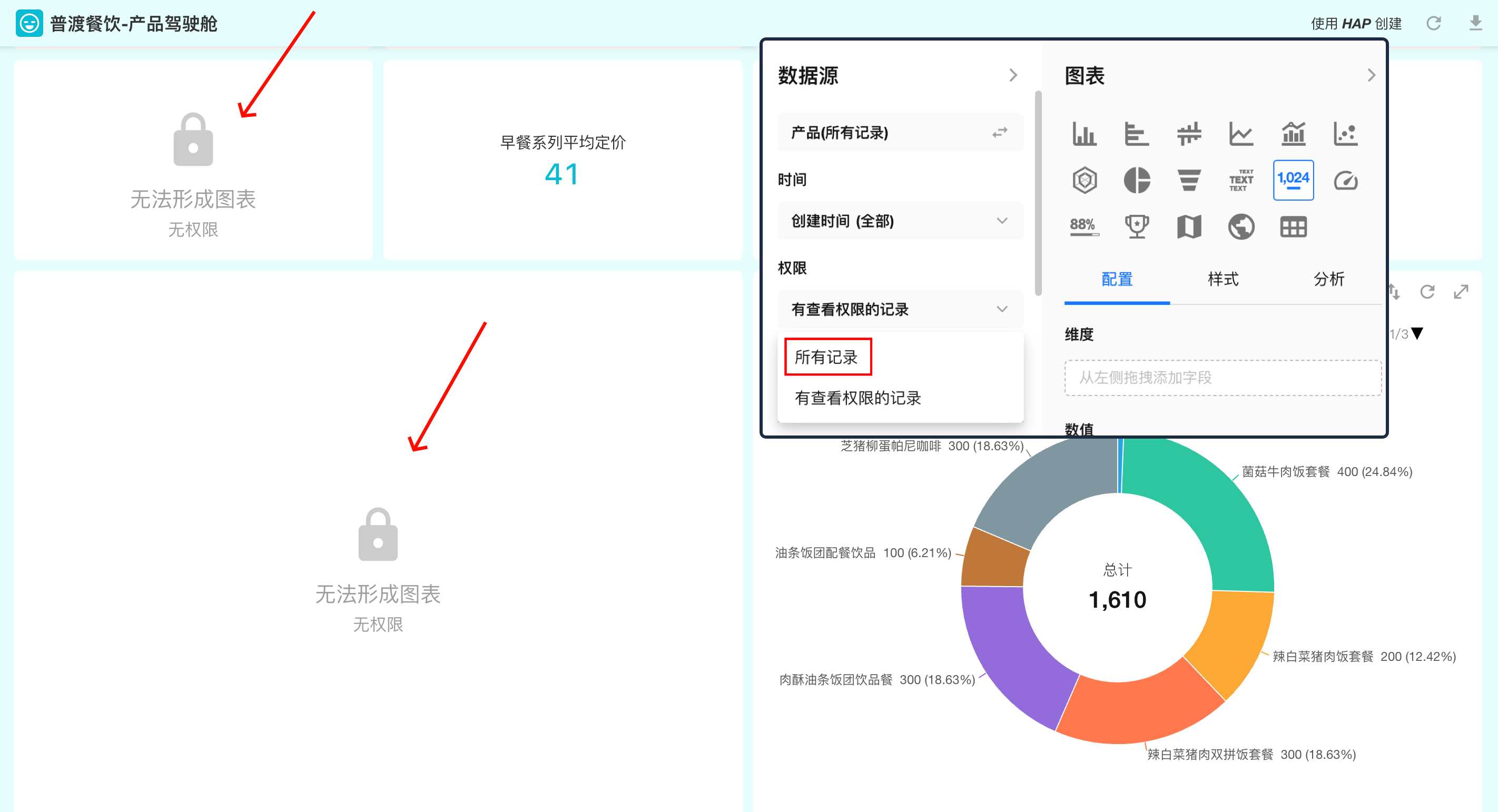Viewport: 1498px width, 812px height.
Task: Choose 所有记录 from permission options
Action: click(826, 357)
